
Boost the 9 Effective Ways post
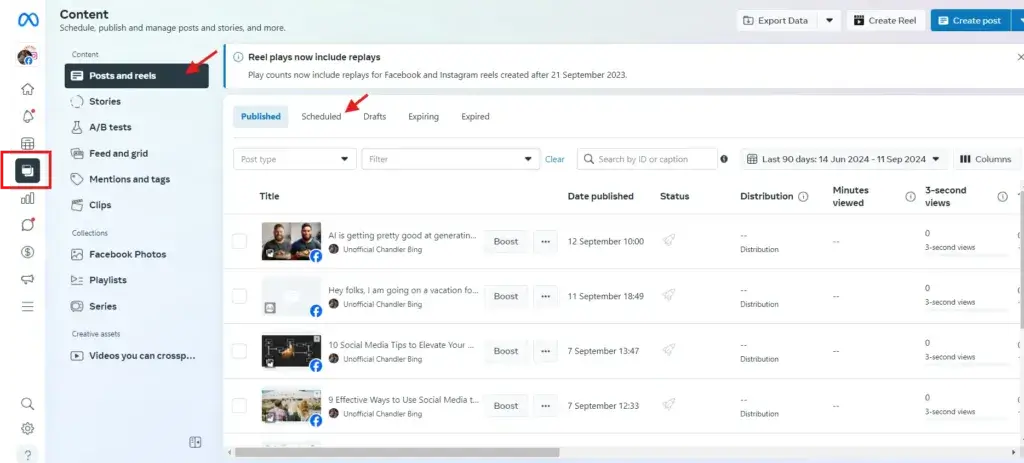point(506,406)
